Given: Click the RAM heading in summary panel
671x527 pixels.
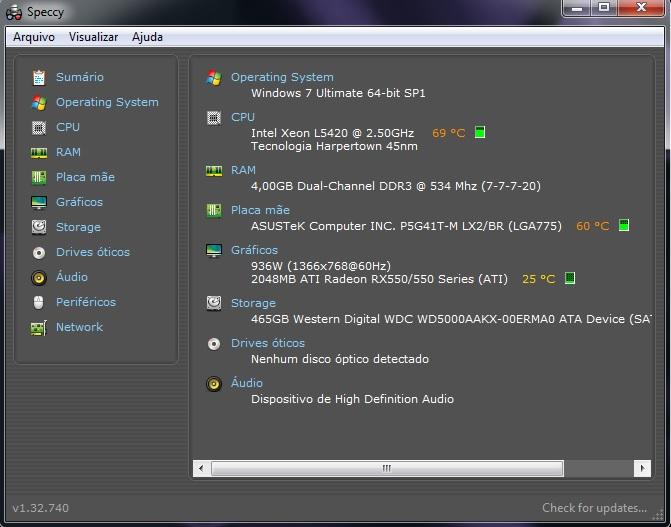Looking at the screenshot, I should 243,170.
